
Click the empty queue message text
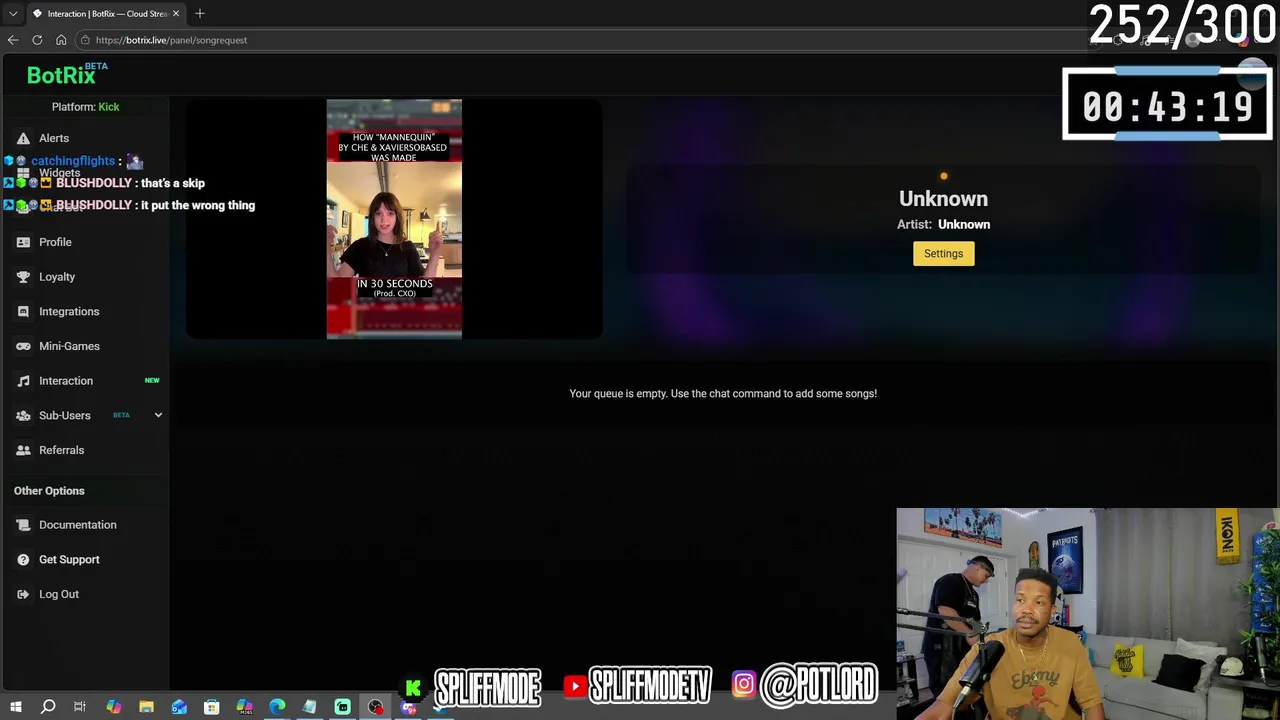(723, 394)
